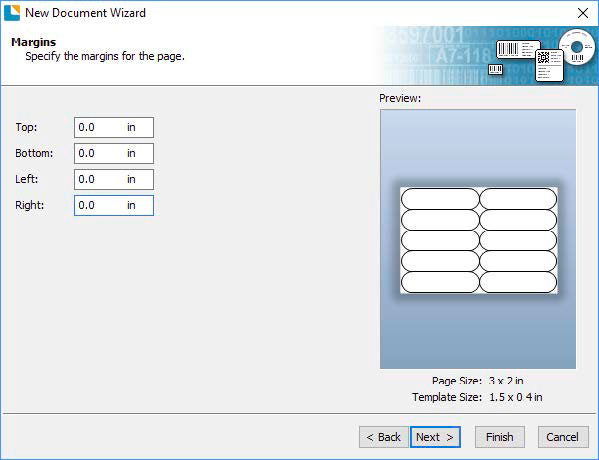Select the Bottom margin input field
The image size is (599, 460).
tap(114, 153)
